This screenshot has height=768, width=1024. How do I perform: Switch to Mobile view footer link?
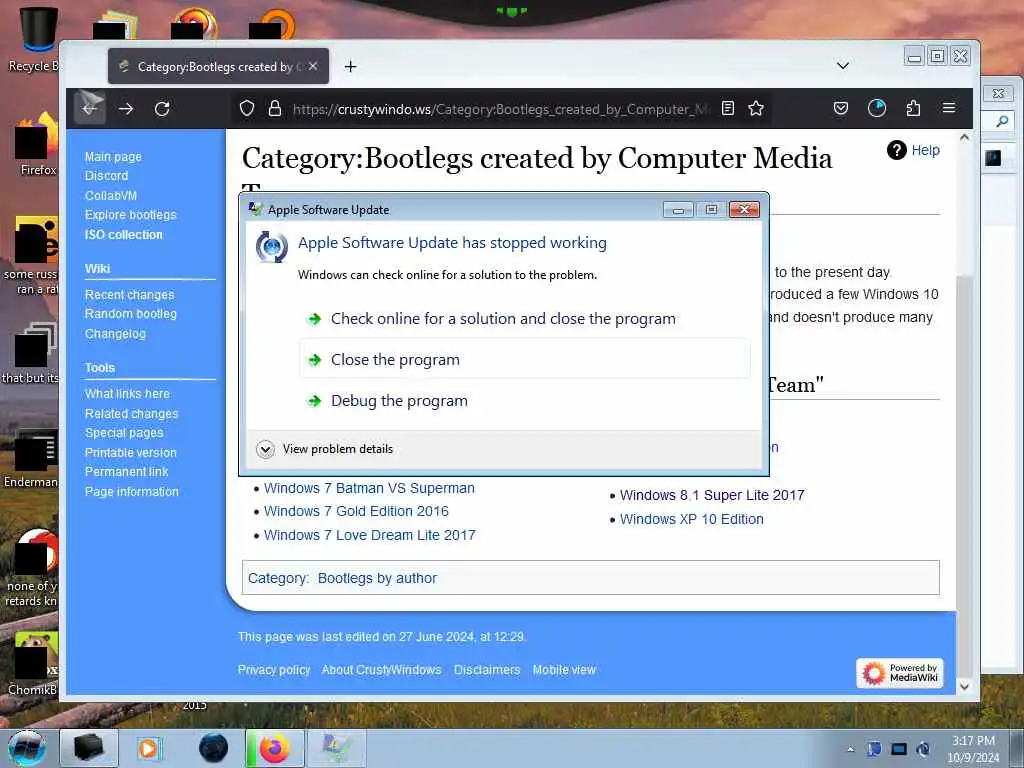(564, 670)
